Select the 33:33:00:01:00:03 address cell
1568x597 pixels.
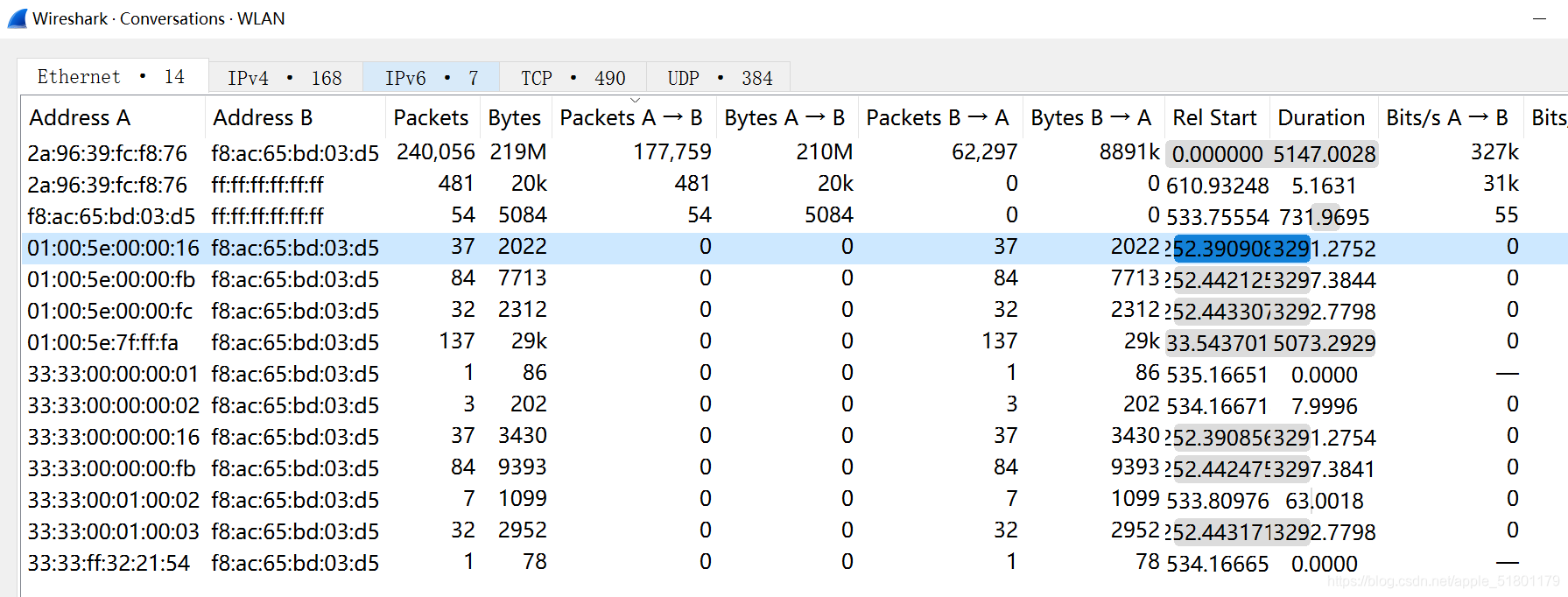point(113,531)
